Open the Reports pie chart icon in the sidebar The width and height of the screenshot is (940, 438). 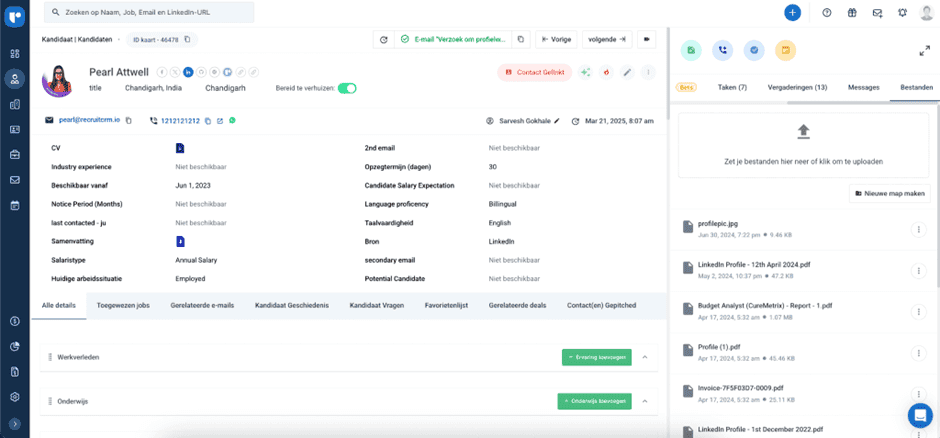click(x=15, y=346)
